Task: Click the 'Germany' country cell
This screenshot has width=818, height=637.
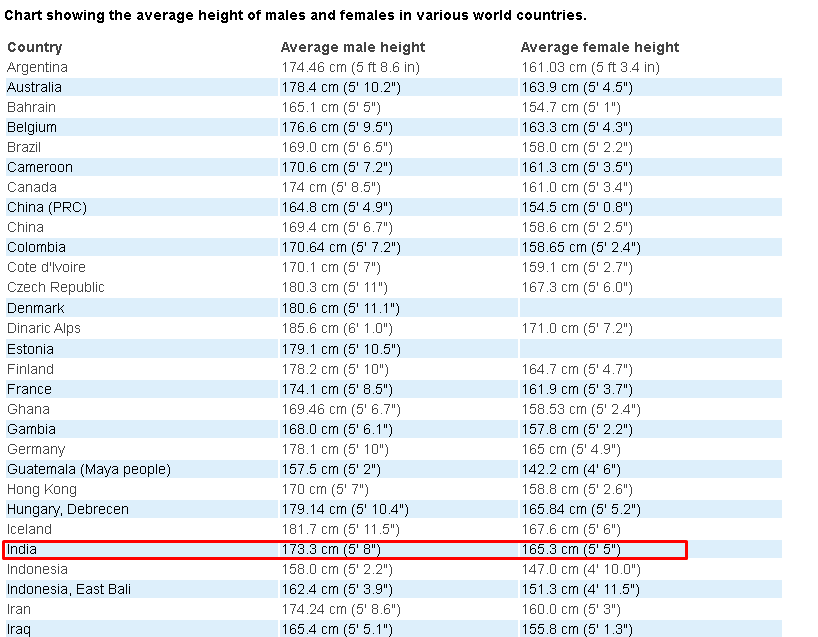Action: click(36, 449)
